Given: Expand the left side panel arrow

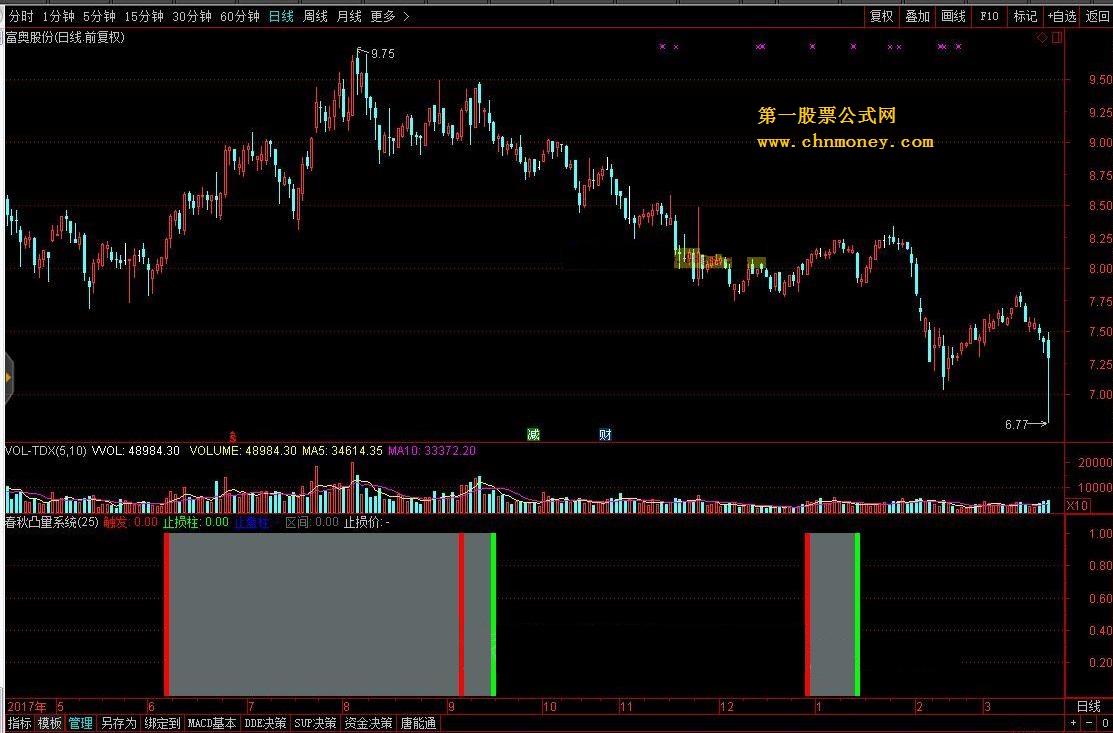Looking at the screenshot, I should (x=9, y=377).
